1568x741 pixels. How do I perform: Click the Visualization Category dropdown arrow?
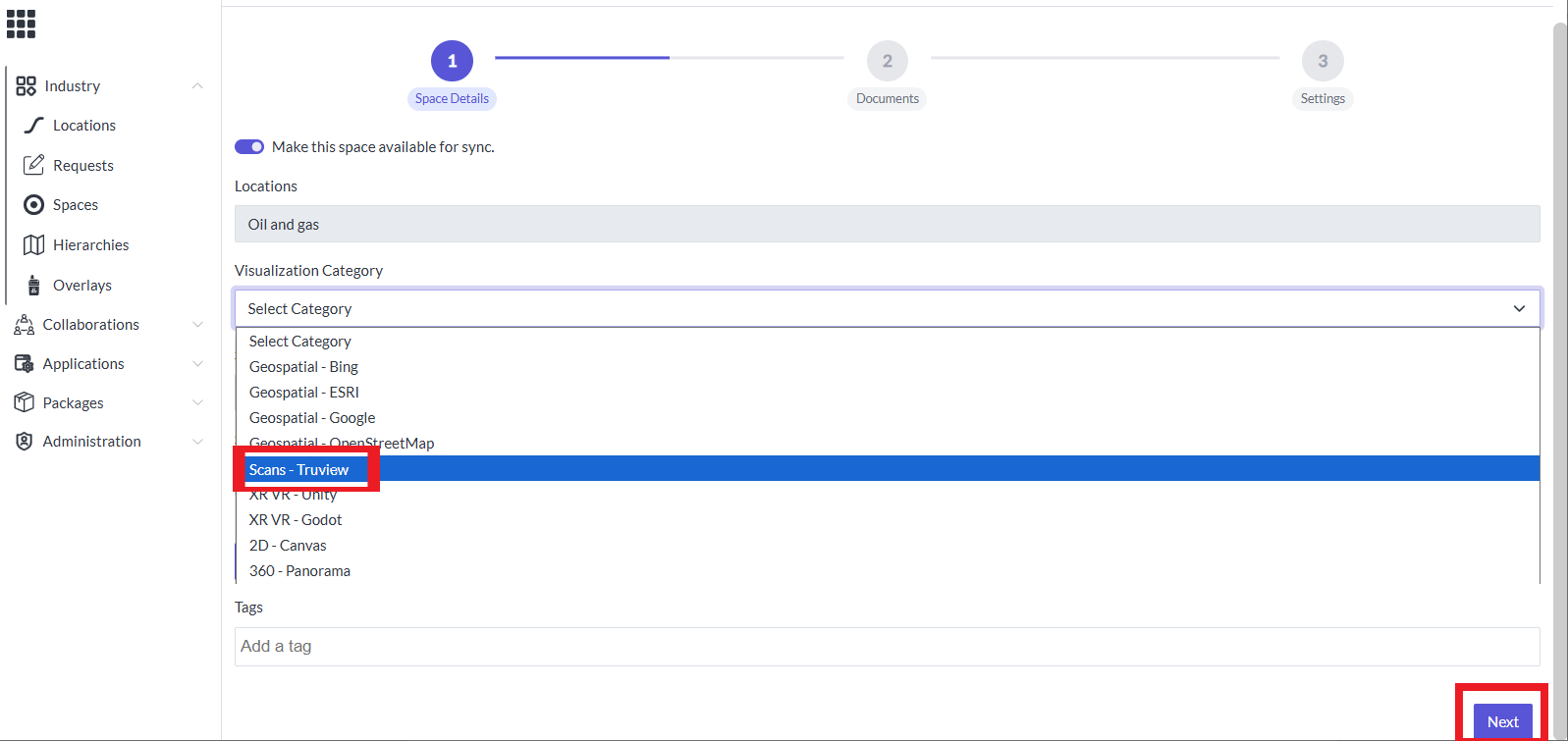click(x=1519, y=308)
